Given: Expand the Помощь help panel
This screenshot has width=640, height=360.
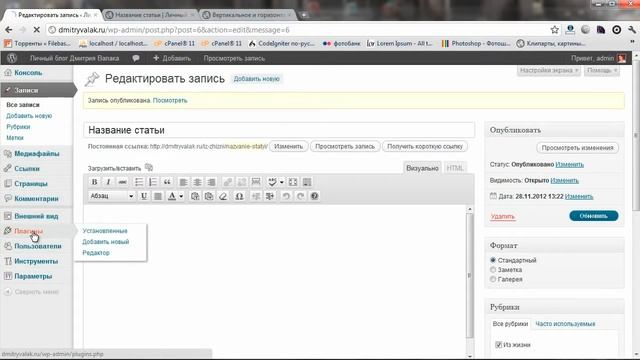Looking at the screenshot, I should click(x=602, y=70).
